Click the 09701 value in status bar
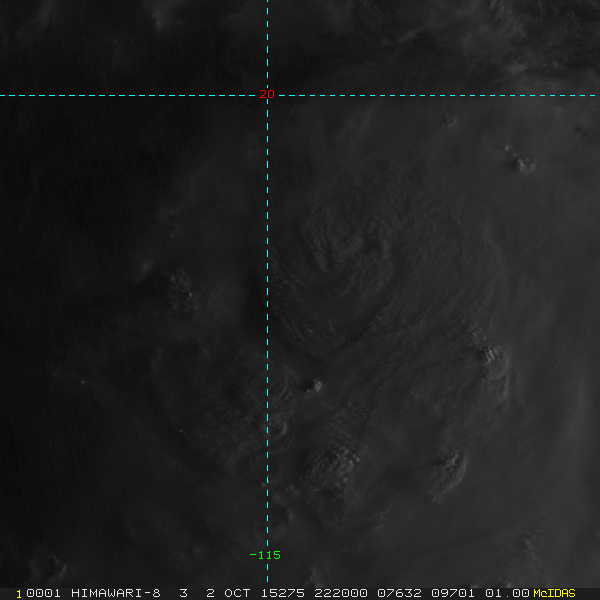Screen dimensions: 600x600 coord(453,593)
